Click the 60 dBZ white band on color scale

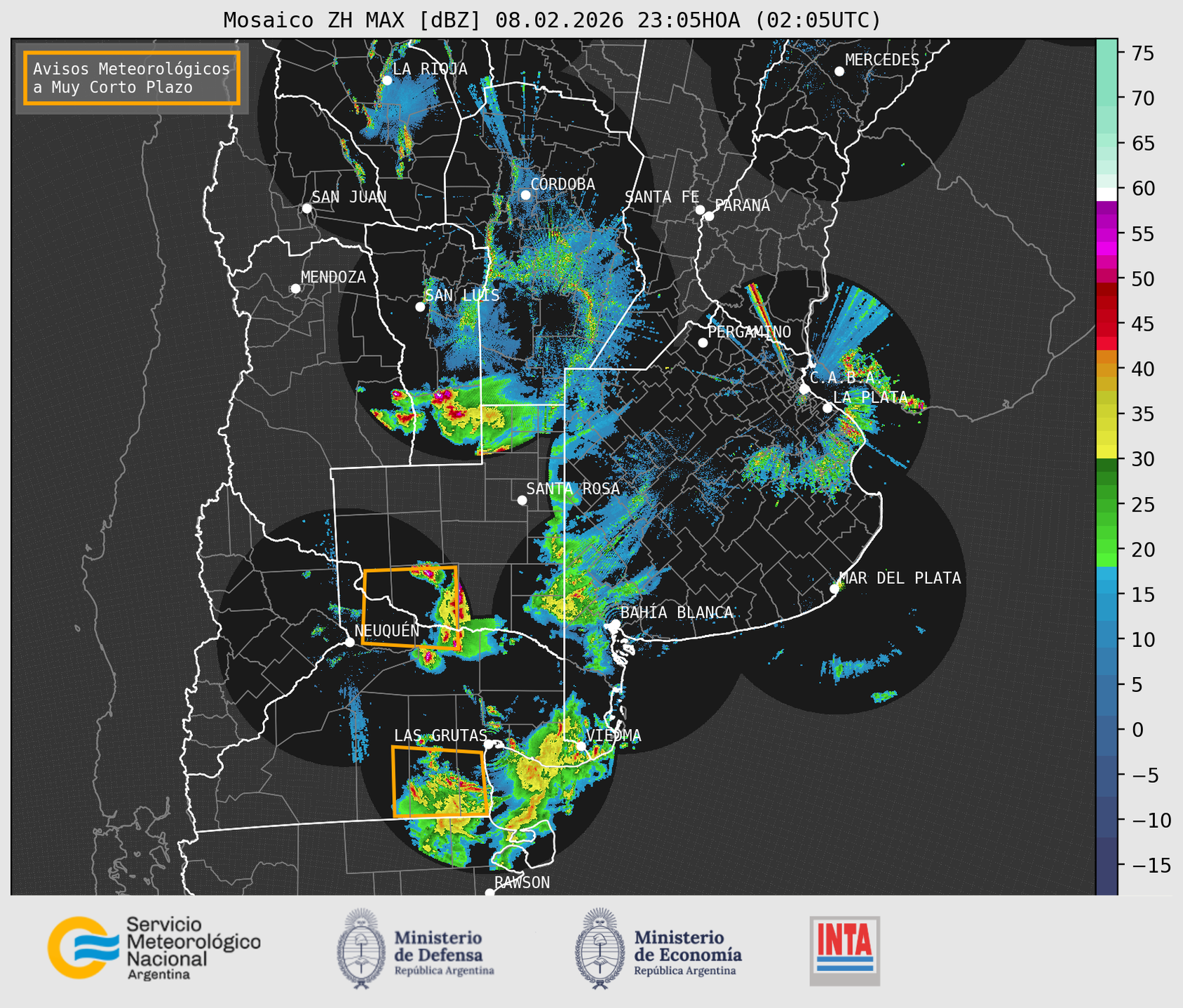1107,194
